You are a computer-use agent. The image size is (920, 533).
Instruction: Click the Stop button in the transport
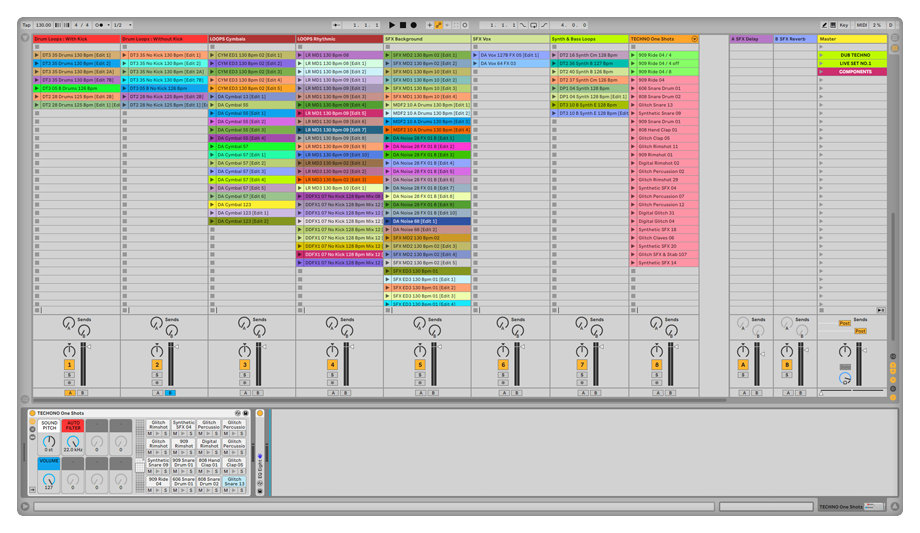pyautogui.click(x=403, y=25)
